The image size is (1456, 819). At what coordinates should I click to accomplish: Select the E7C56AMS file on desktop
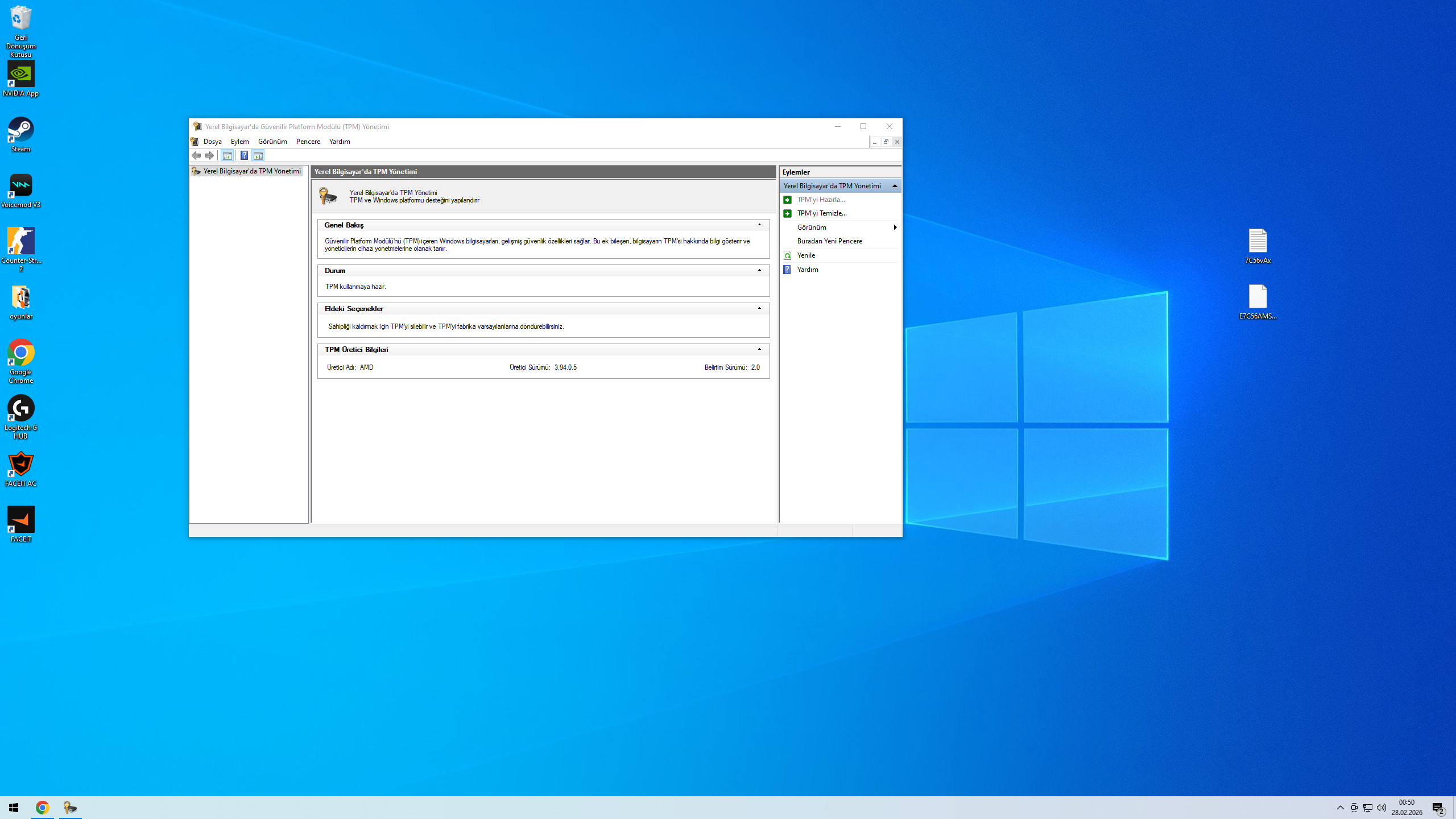[x=1258, y=301]
